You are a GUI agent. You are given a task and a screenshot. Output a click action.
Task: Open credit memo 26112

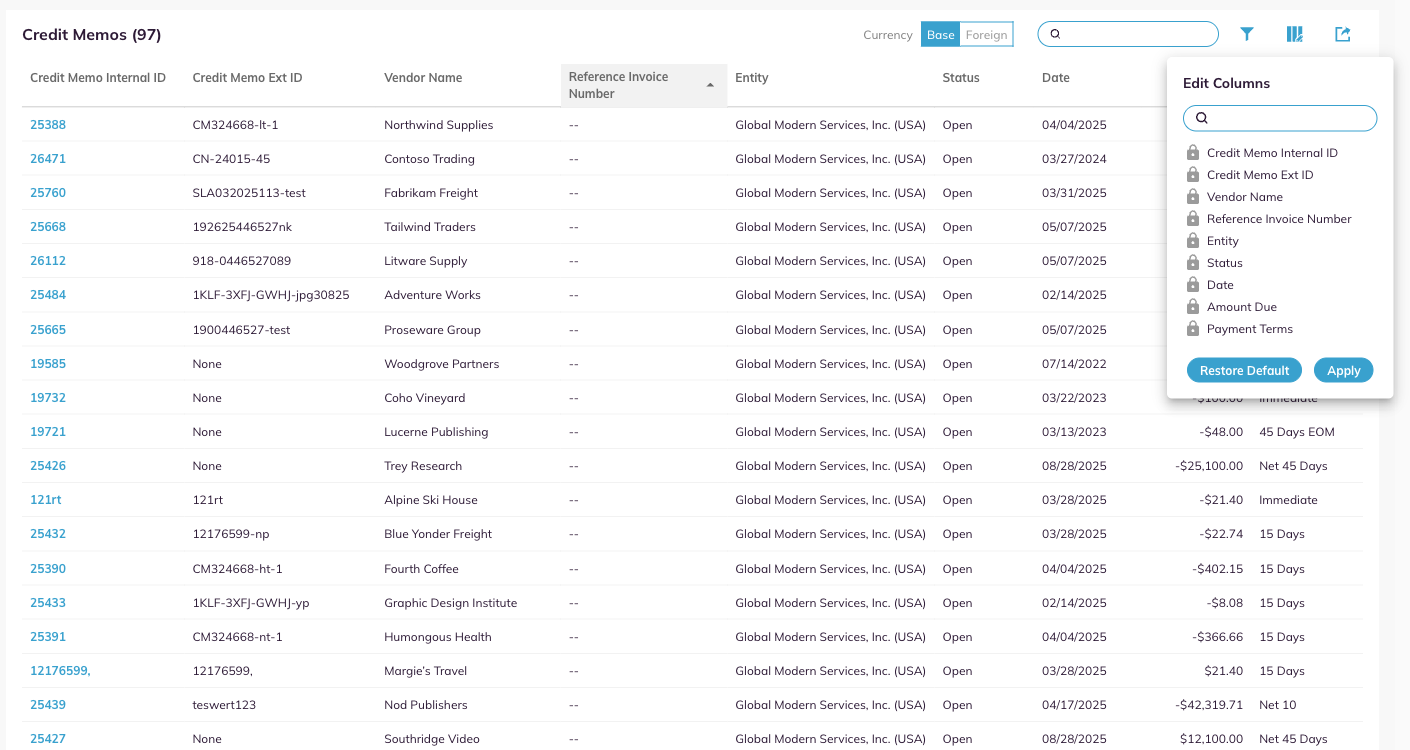coord(48,261)
